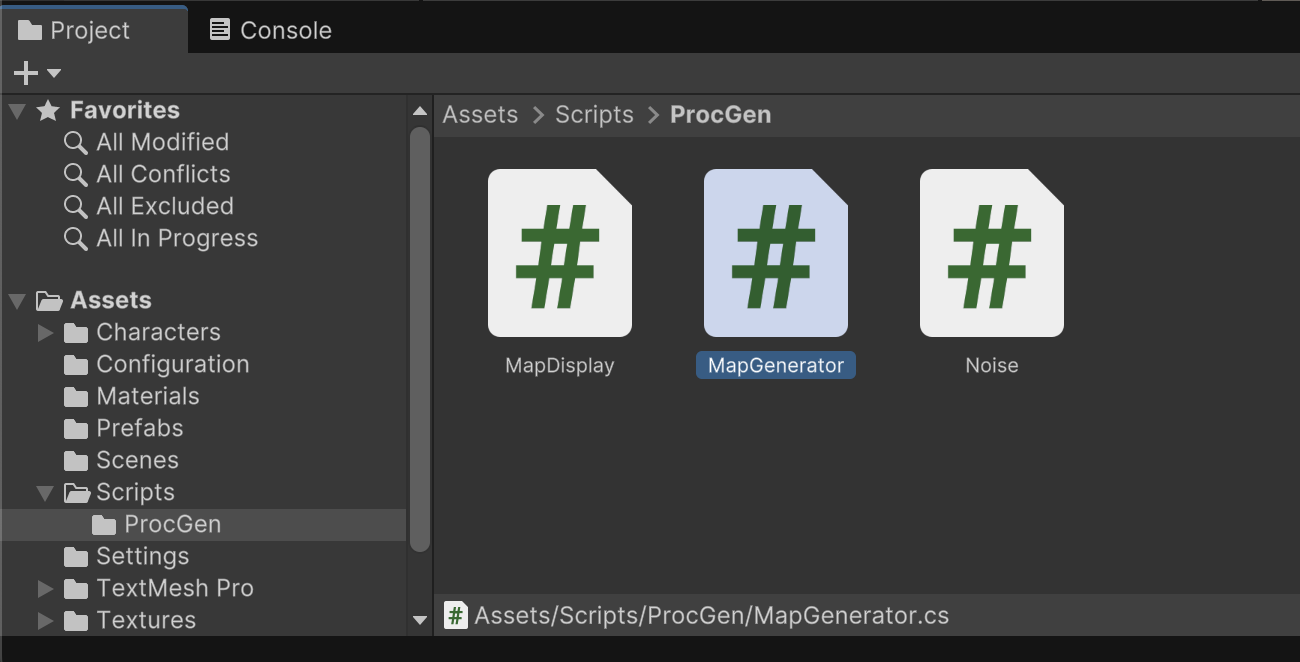Viewport: 1300px width, 662px height.
Task: Click the Favorites star icon
Action: [48, 111]
